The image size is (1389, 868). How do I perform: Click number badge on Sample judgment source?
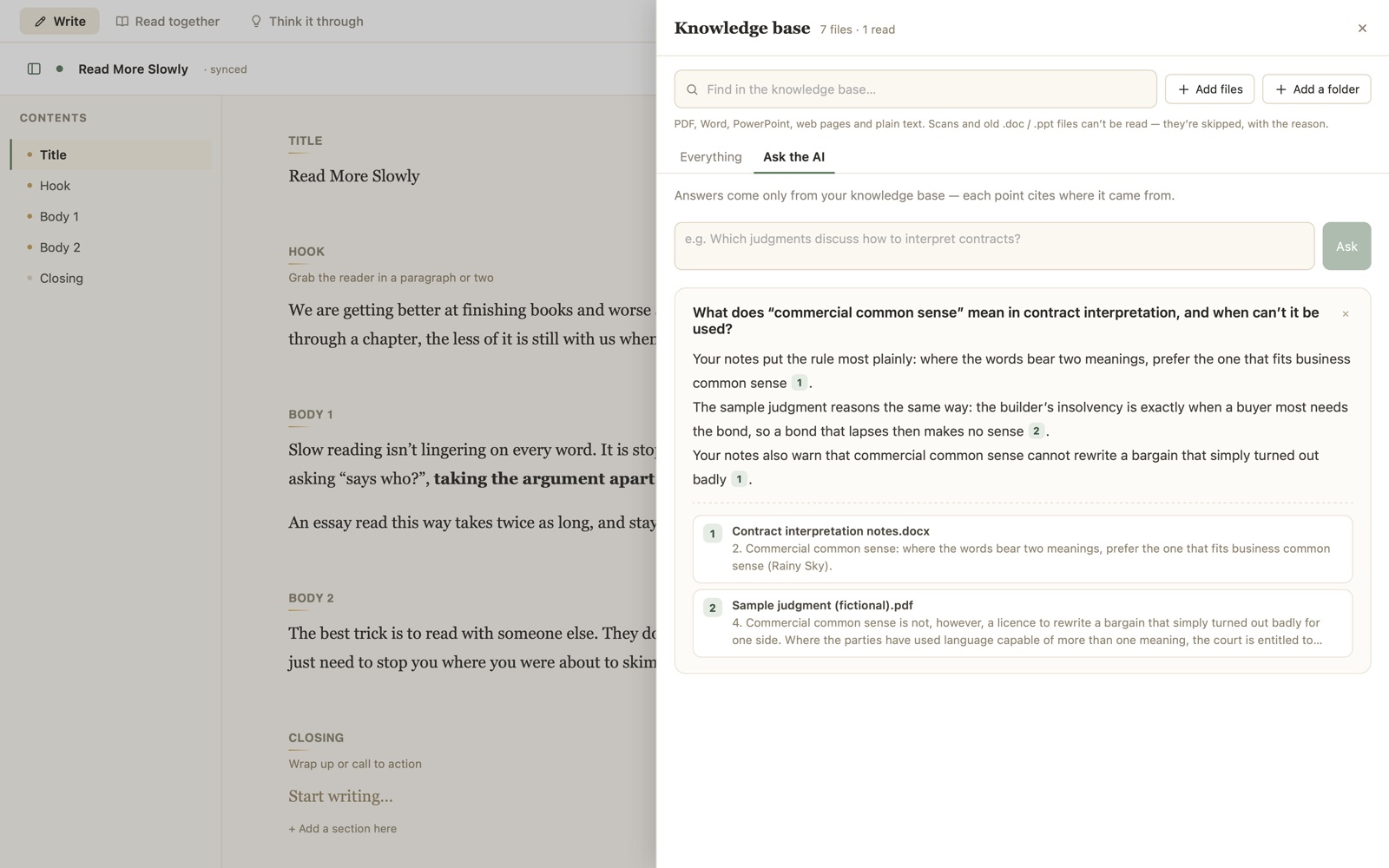(x=713, y=608)
